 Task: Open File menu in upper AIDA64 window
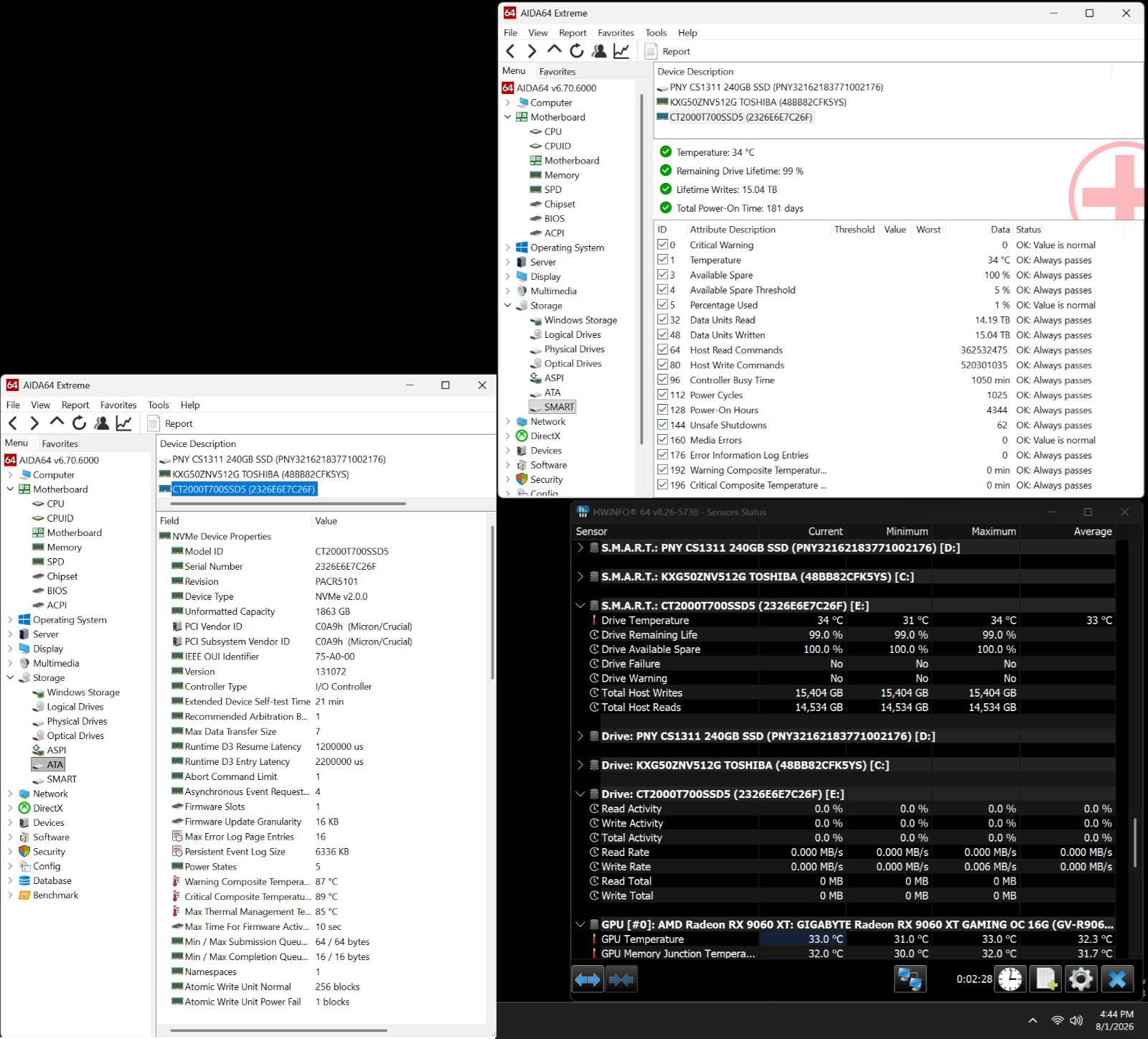tap(510, 33)
